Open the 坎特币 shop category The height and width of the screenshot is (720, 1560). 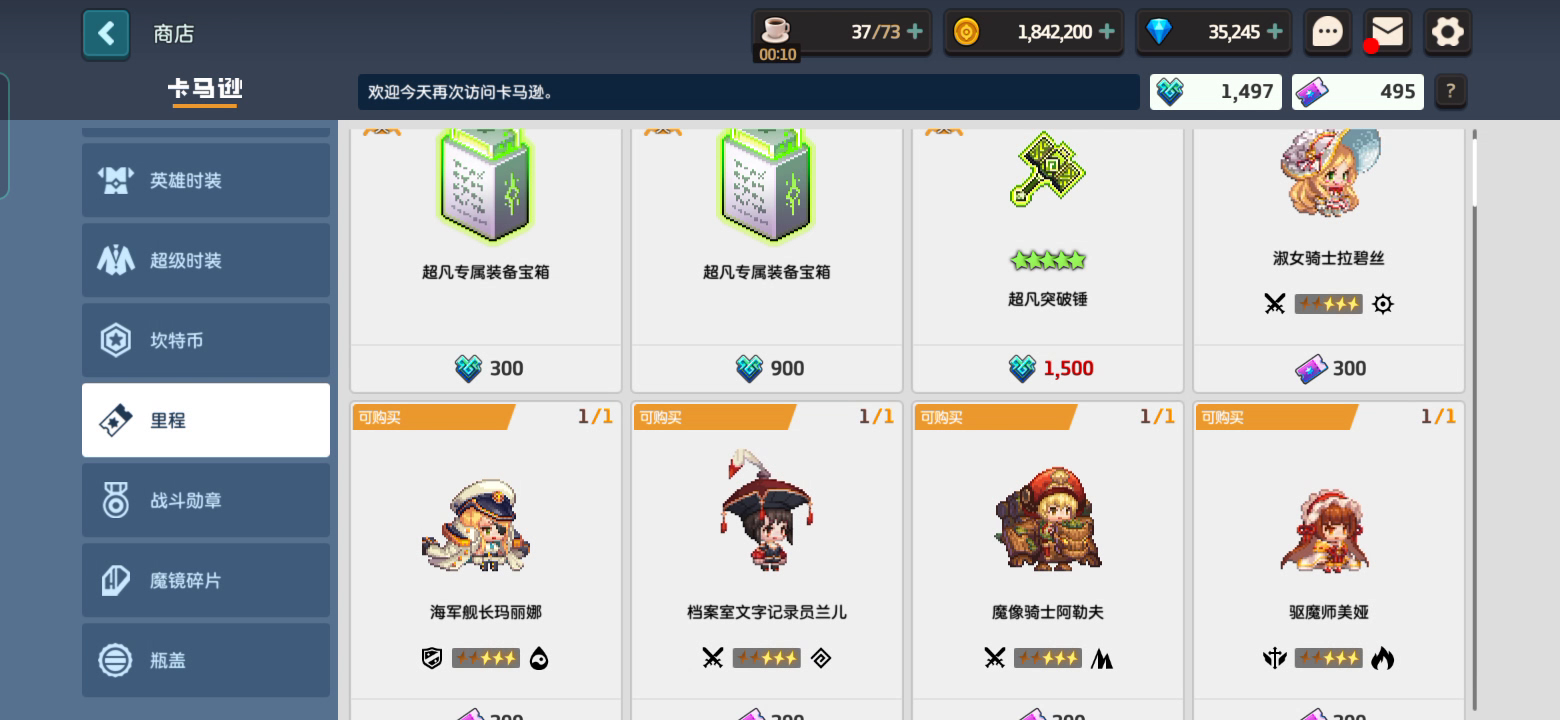(x=206, y=340)
